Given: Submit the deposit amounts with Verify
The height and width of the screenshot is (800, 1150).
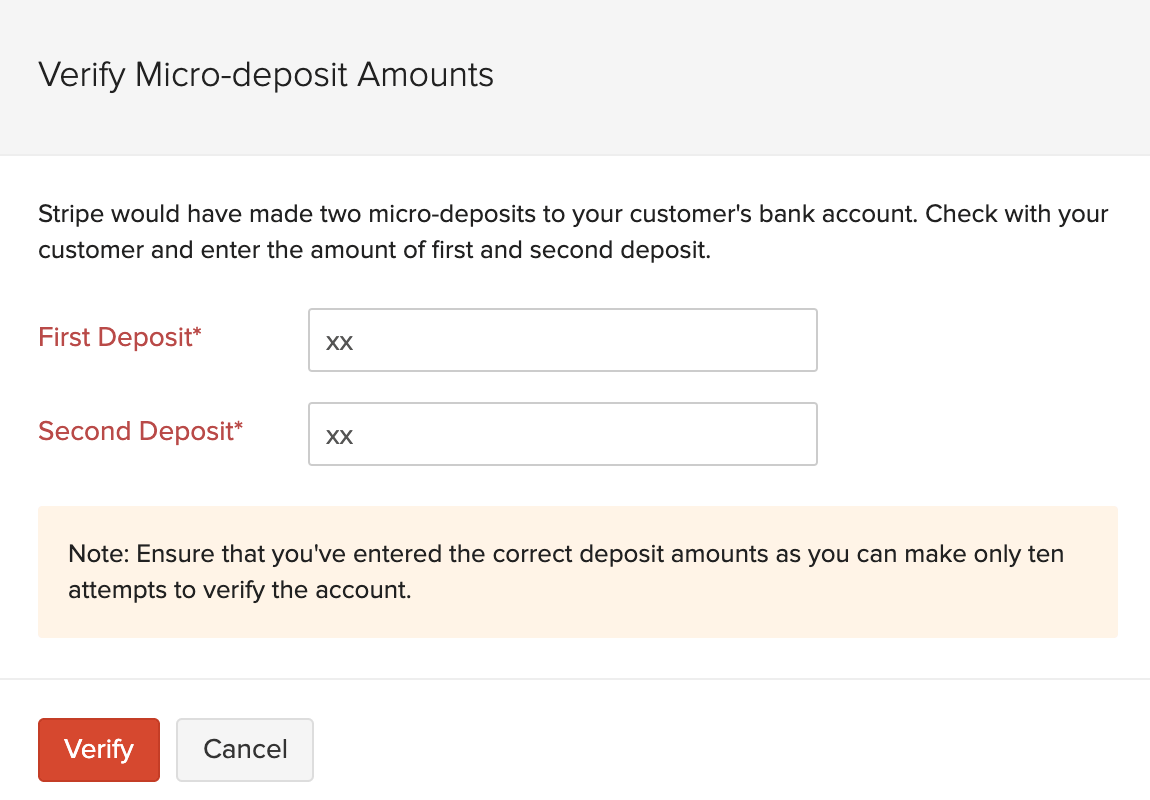Looking at the screenshot, I should (x=98, y=750).
